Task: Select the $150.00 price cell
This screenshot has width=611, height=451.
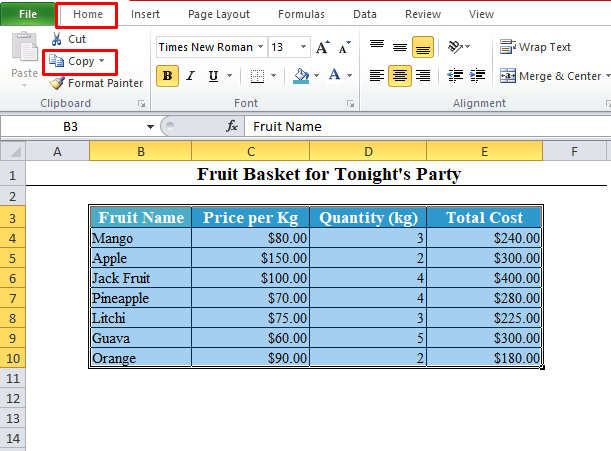Action: tap(251, 258)
